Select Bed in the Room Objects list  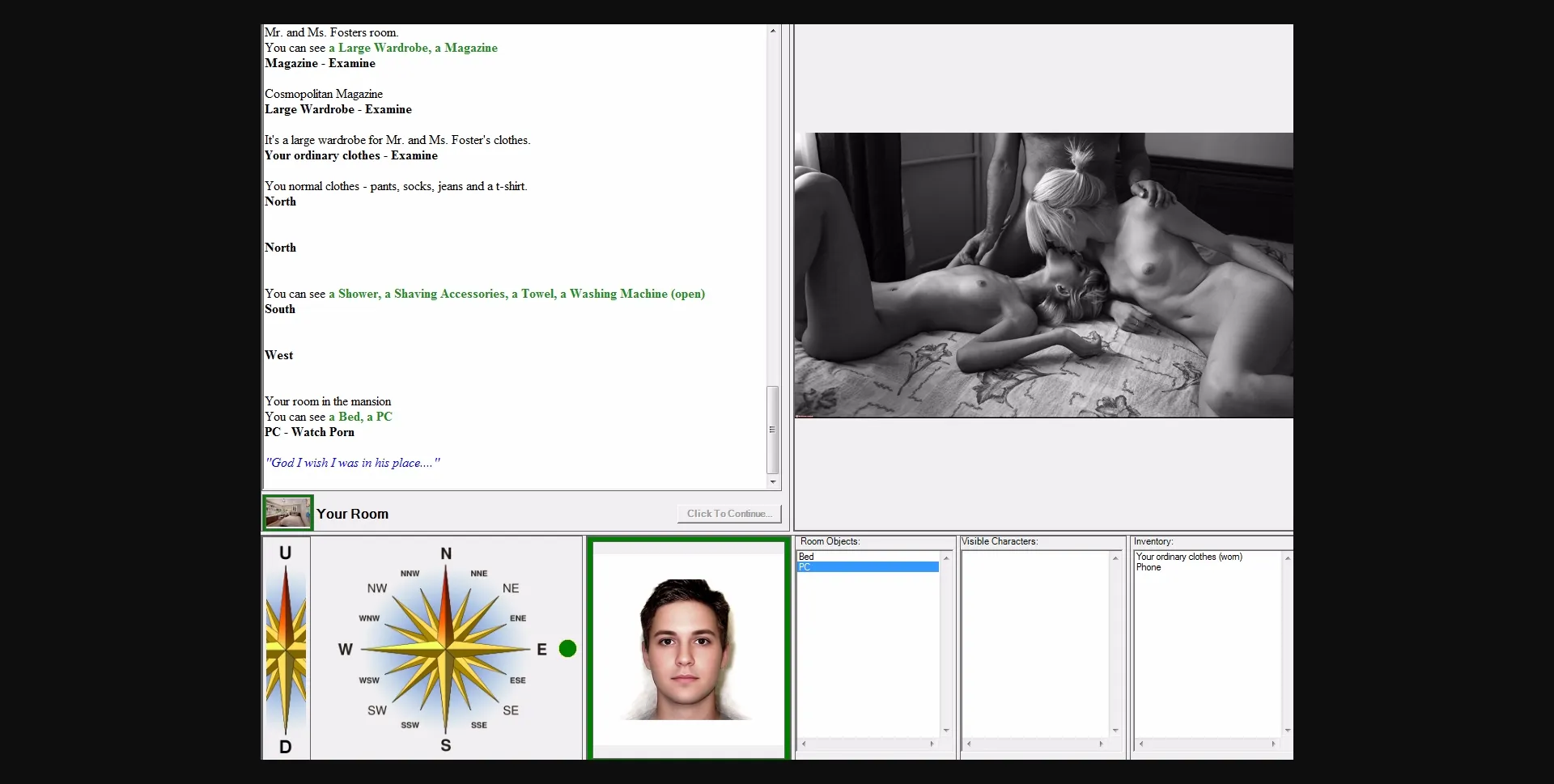click(807, 557)
